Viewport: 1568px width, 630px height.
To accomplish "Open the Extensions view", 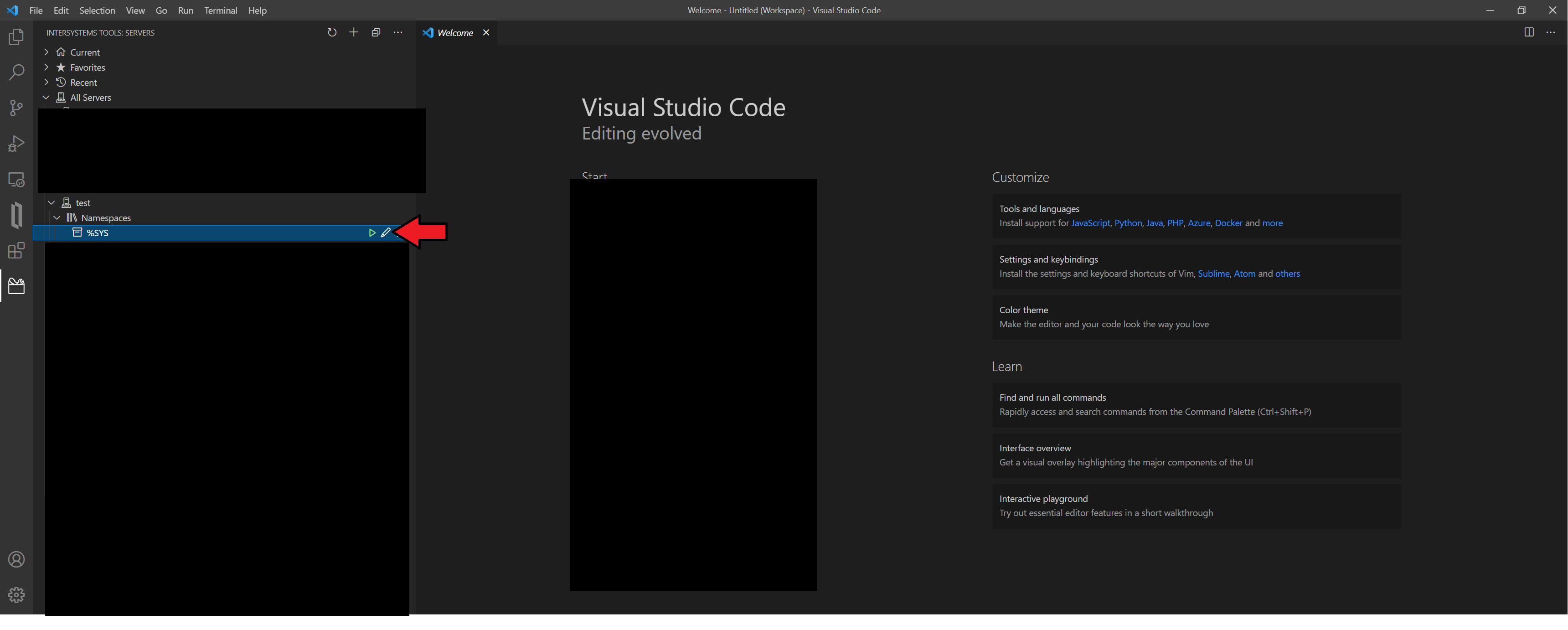I will pos(16,251).
